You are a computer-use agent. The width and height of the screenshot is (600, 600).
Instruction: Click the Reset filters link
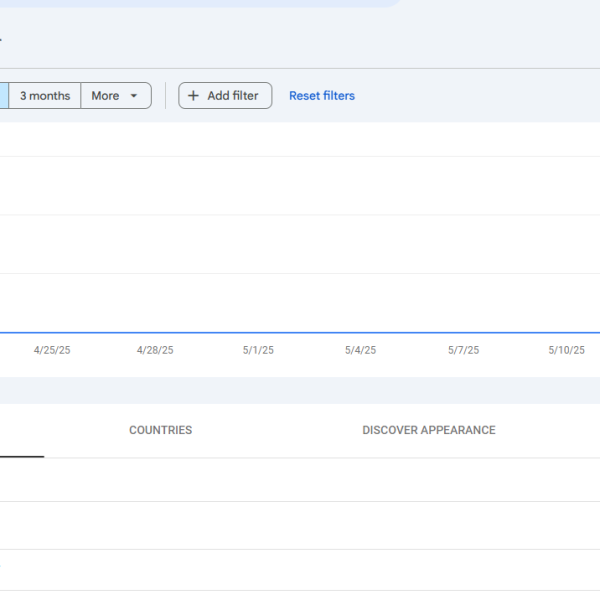pyautogui.click(x=321, y=96)
